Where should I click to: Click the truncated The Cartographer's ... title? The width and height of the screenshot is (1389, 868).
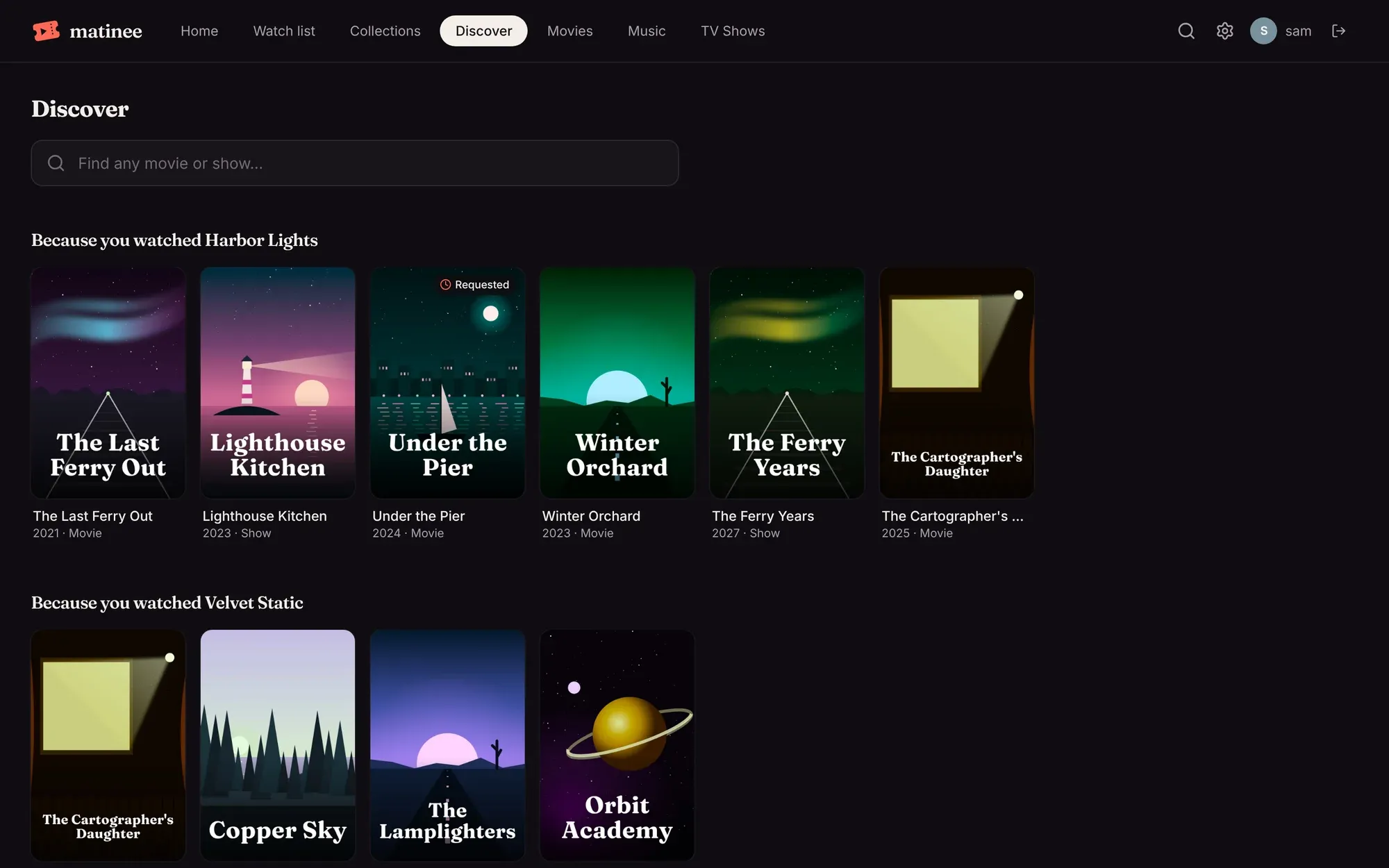[x=952, y=516]
